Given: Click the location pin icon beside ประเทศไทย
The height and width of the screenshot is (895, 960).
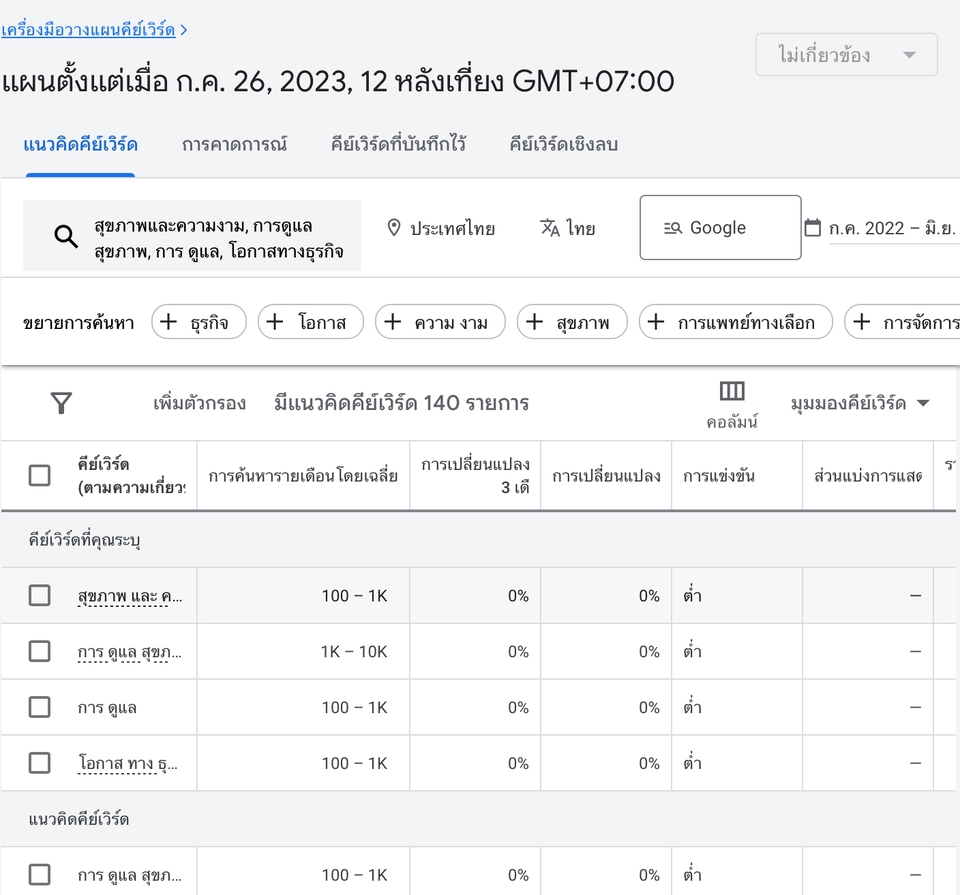Looking at the screenshot, I should [x=395, y=228].
